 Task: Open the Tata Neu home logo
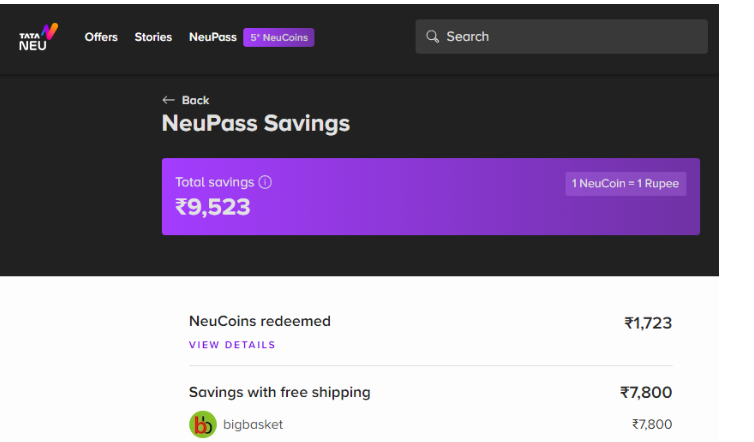pos(38,37)
